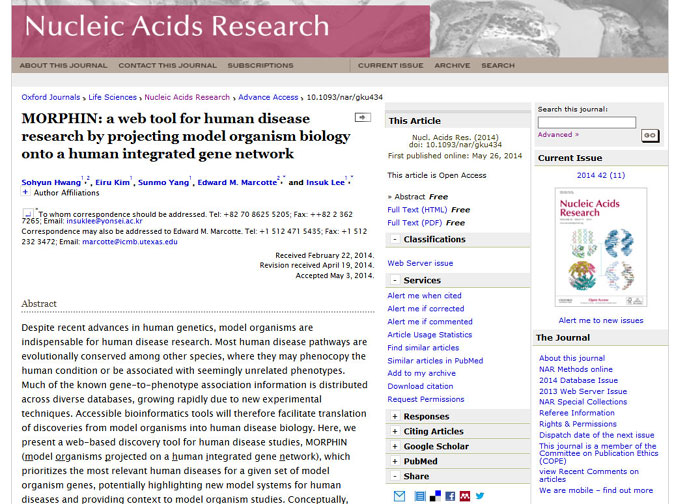Image resolution: width=700 pixels, height=504 pixels.
Task: Share article on Facebook icon
Action: click(450, 496)
